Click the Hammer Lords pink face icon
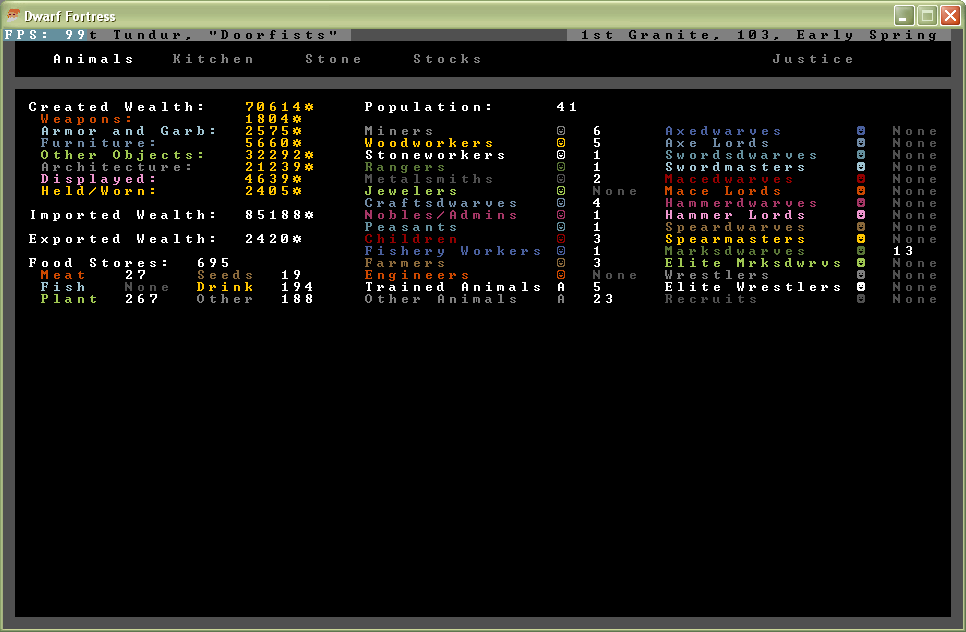The width and height of the screenshot is (966, 632). pyautogui.click(x=861, y=215)
